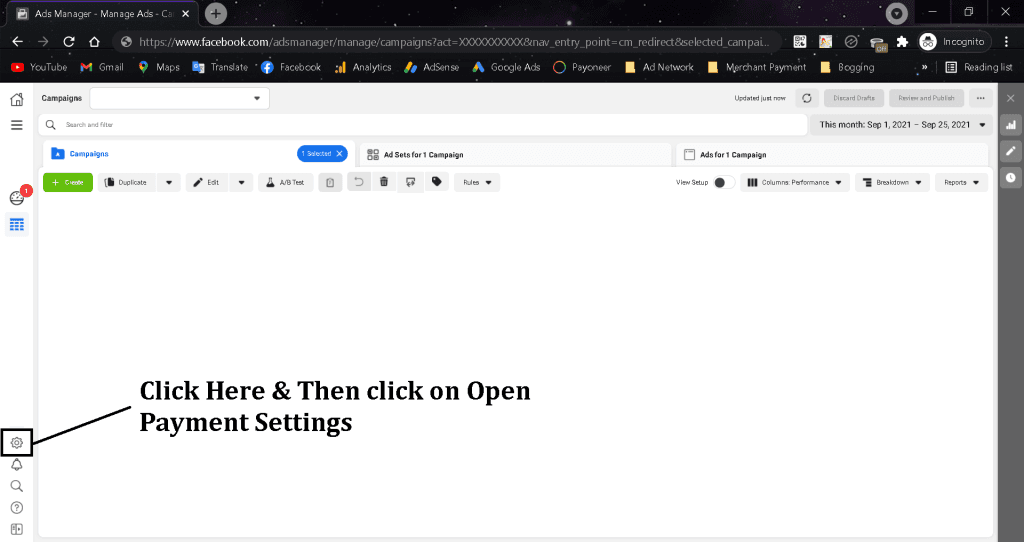Select the Ads Manager browser tab

(102, 13)
